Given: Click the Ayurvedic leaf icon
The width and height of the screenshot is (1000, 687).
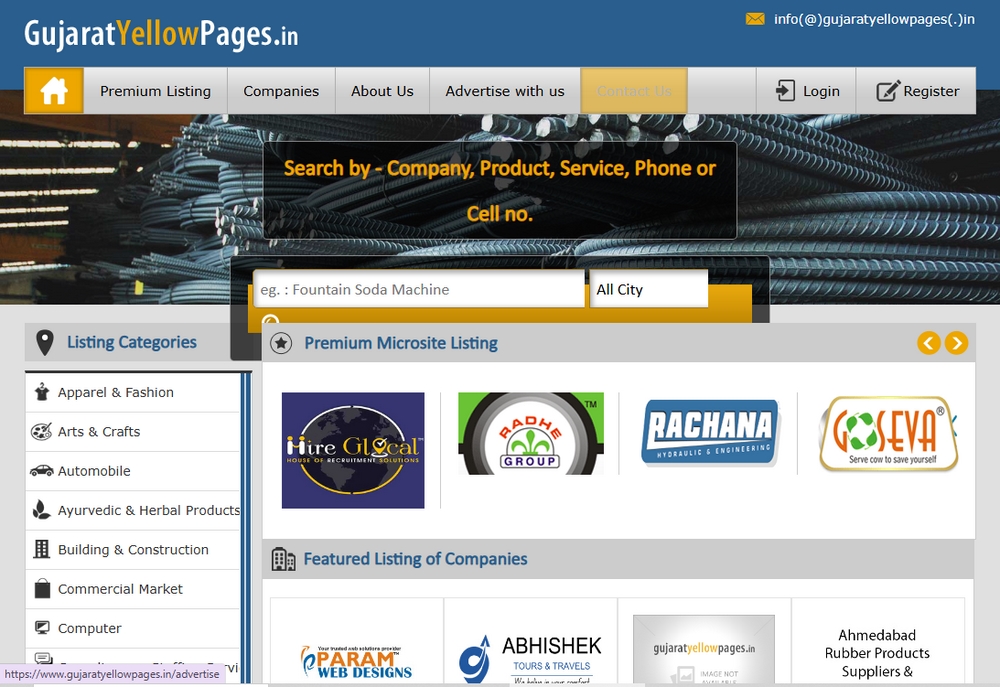Looking at the screenshot, I should [41, 510].
